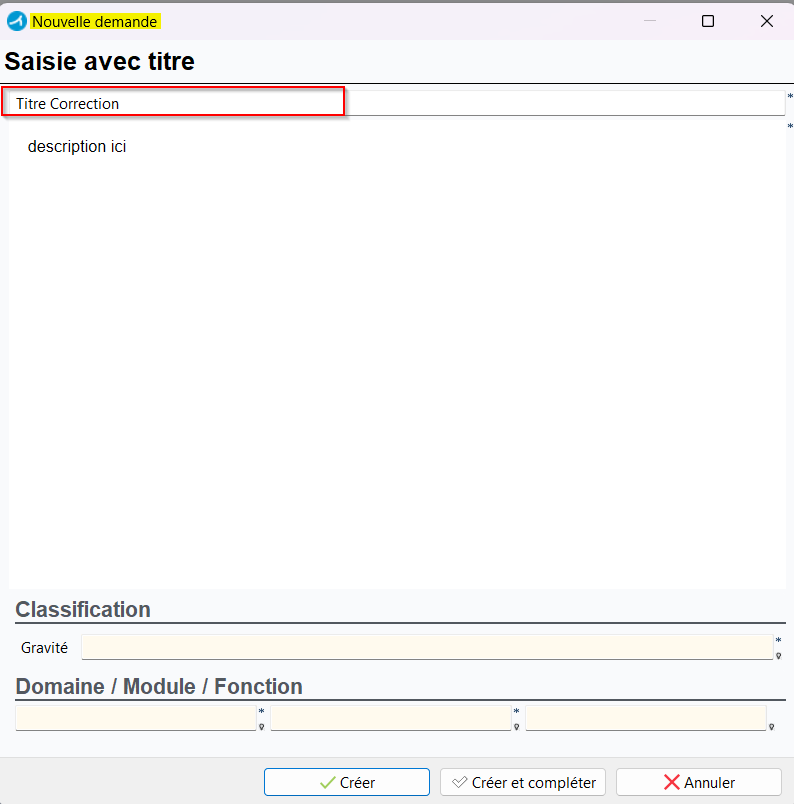Click the Gravité label text
794x804 pixels.
[x=44, y=648]
